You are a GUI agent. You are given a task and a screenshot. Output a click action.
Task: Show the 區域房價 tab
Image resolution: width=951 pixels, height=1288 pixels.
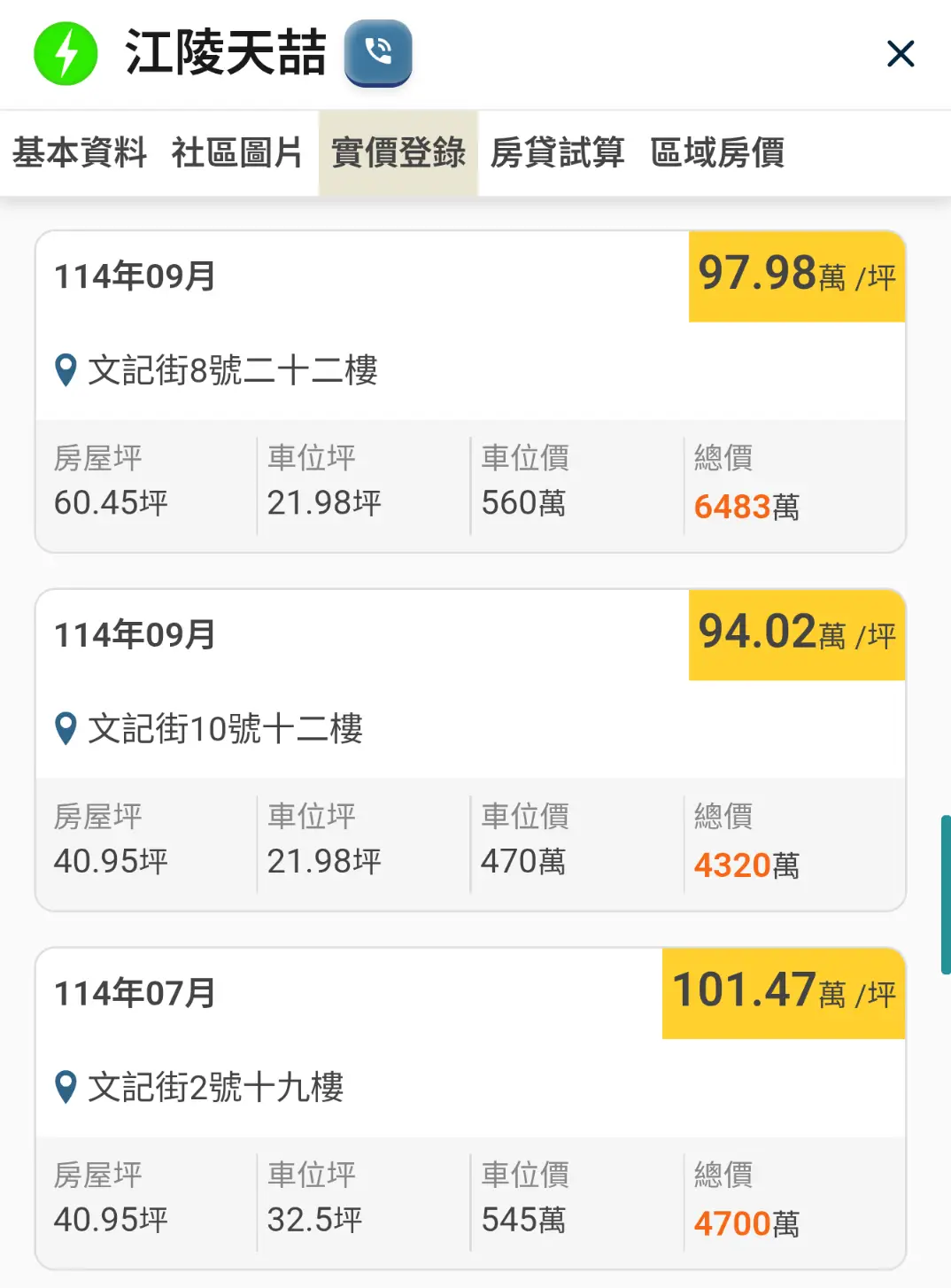coord(716,152)
